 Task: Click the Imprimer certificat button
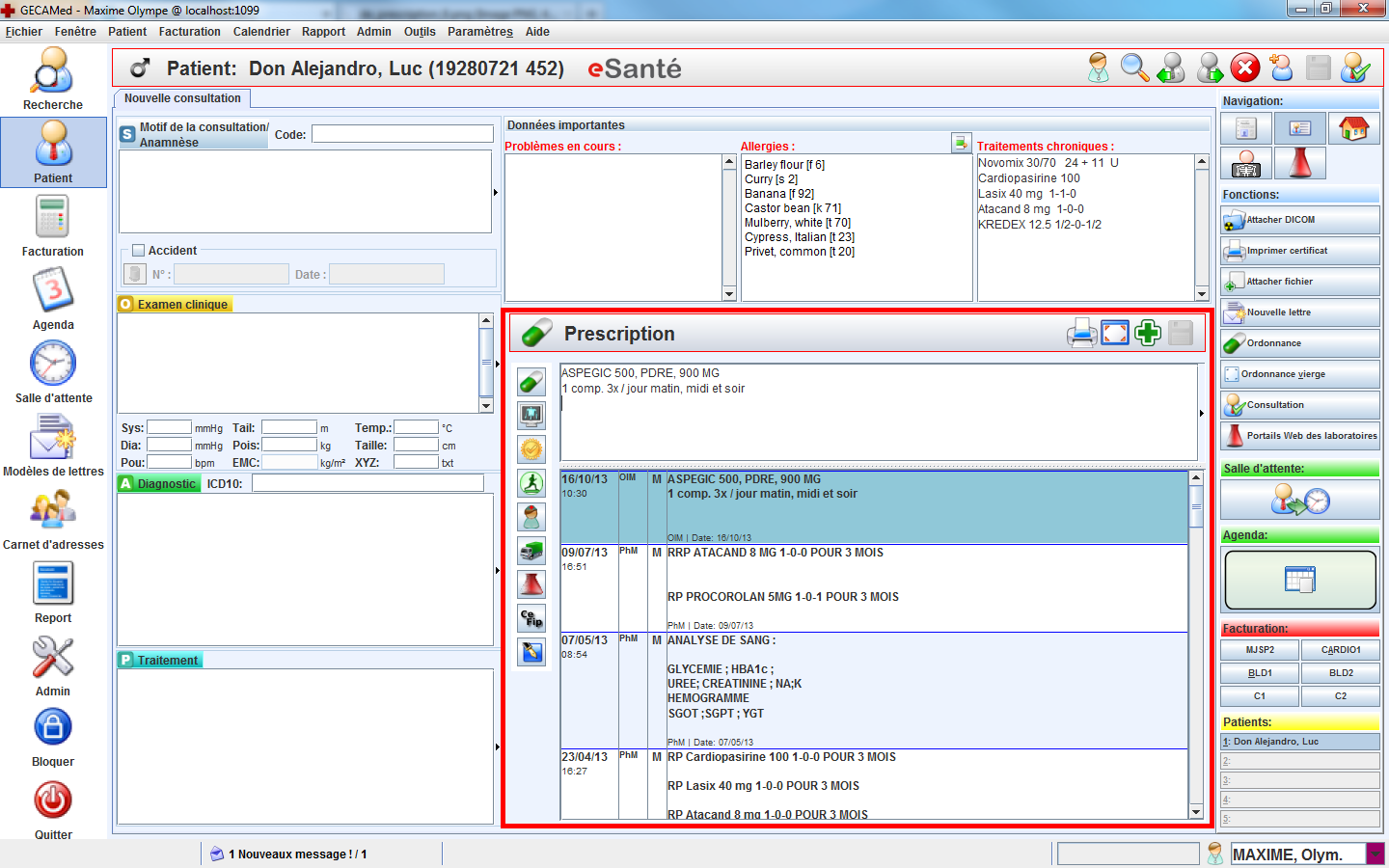[1299, 251]
